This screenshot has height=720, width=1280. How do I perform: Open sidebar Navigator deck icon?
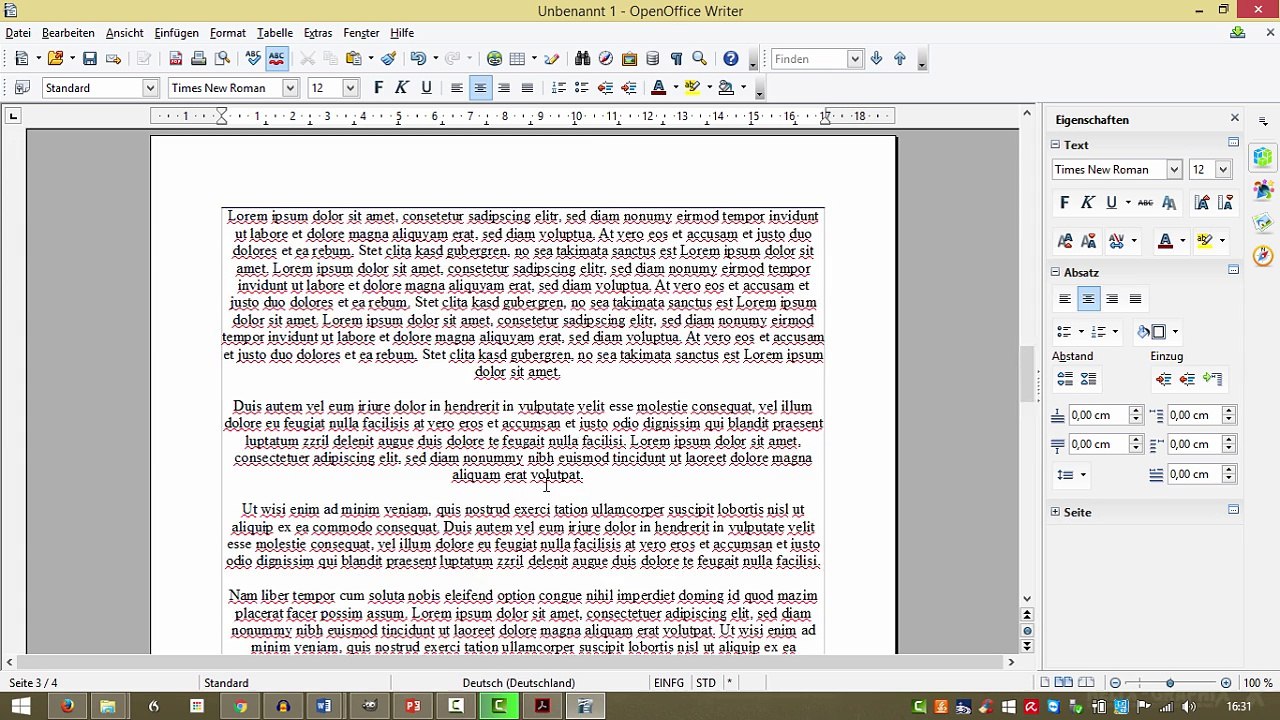pyautogui.click(x=1264, y=256)
